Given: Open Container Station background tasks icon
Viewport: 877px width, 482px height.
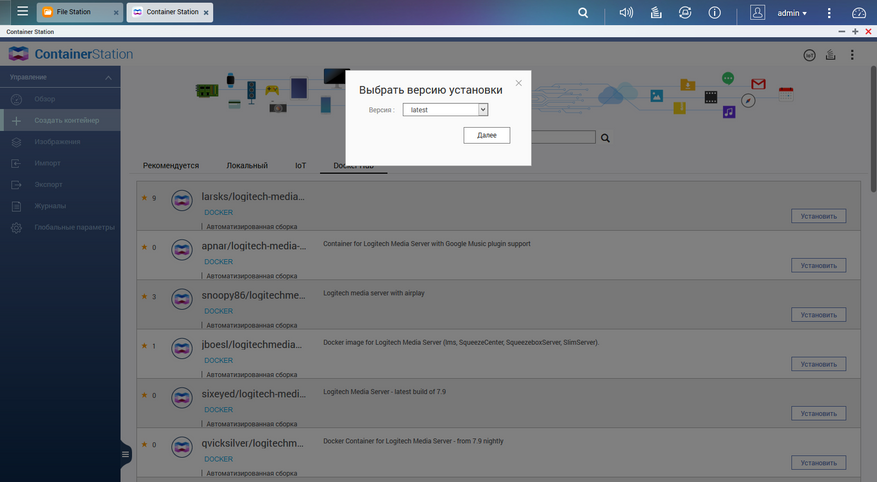Looking at the screenshot, I should [831, 55].
